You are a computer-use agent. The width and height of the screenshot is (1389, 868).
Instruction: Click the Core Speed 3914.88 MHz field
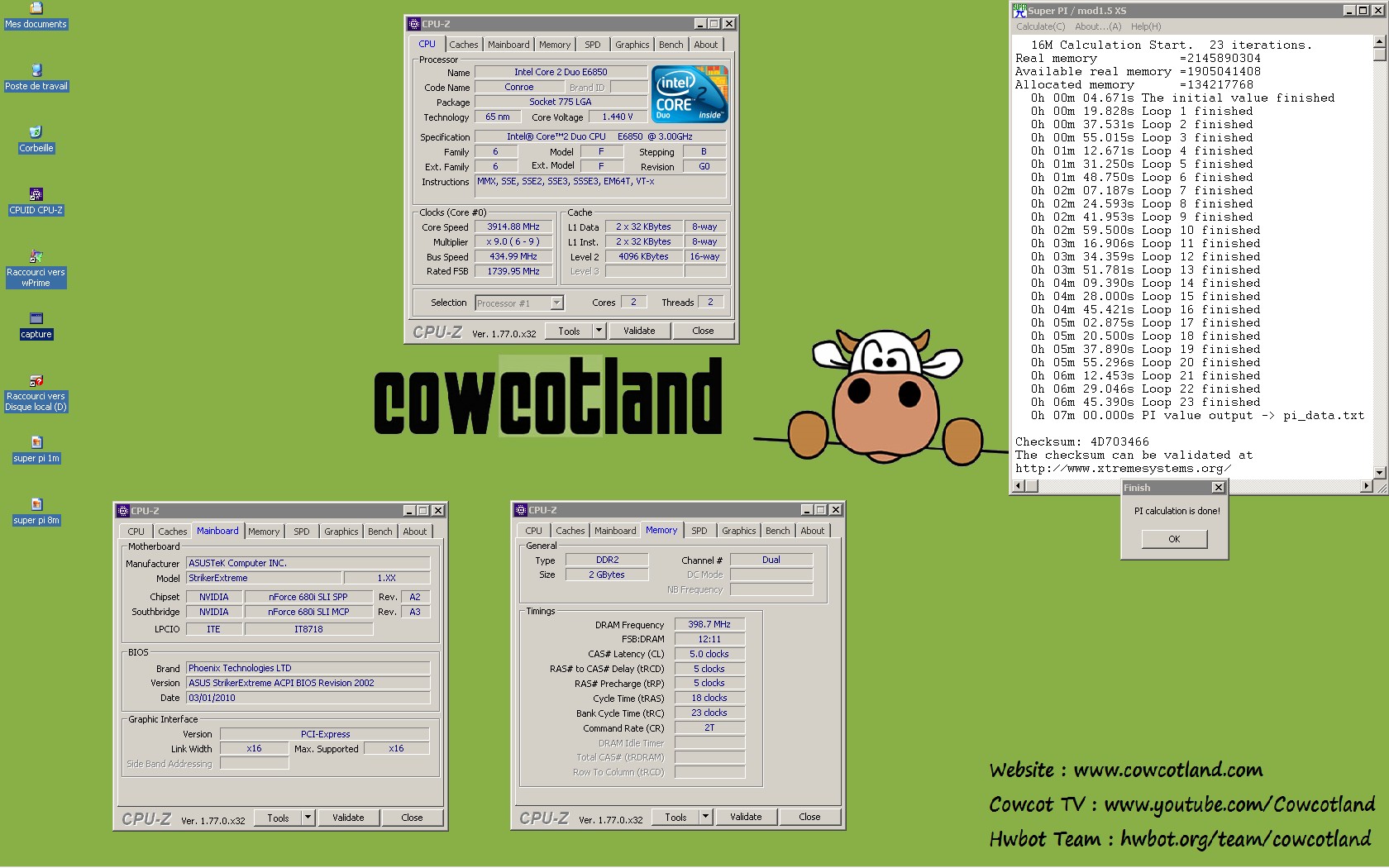pyautogui.click(x=513, y=227)
